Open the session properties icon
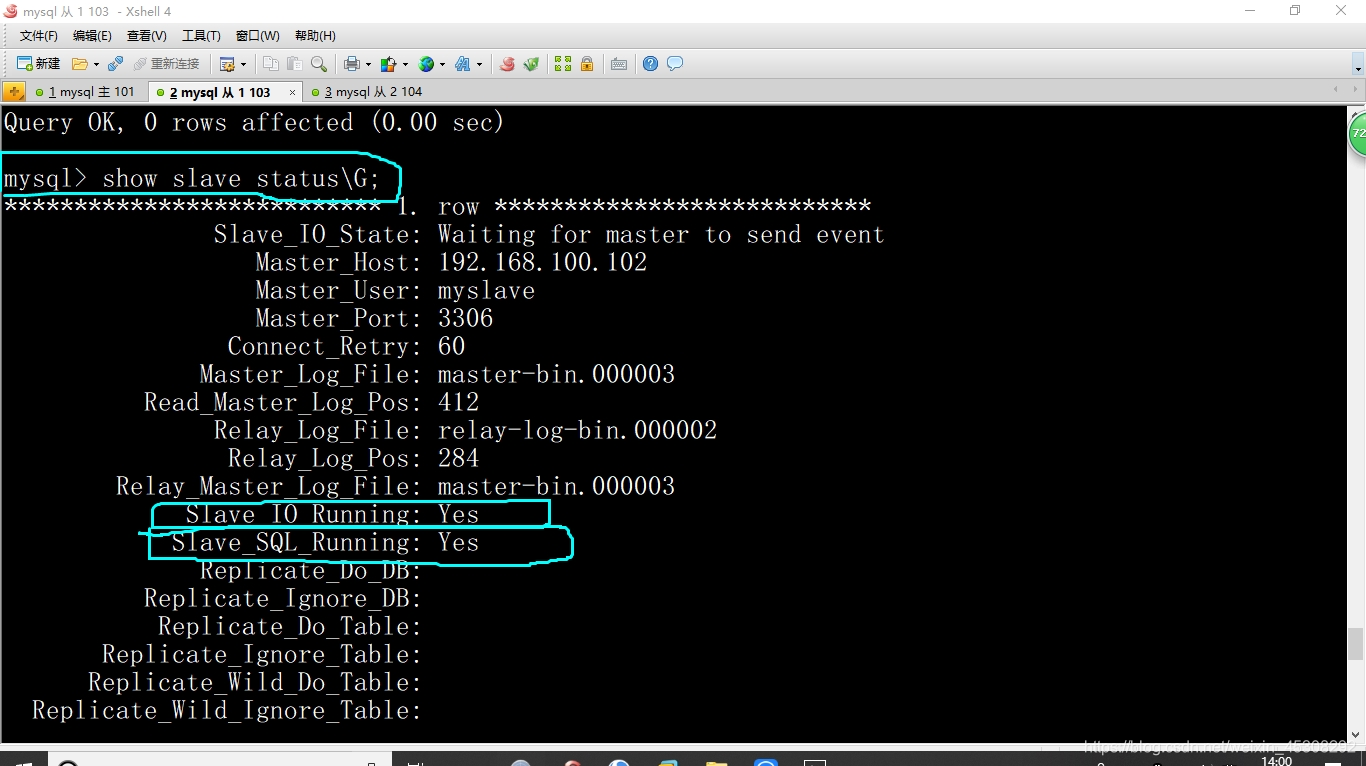 click(x=227, y=64)
